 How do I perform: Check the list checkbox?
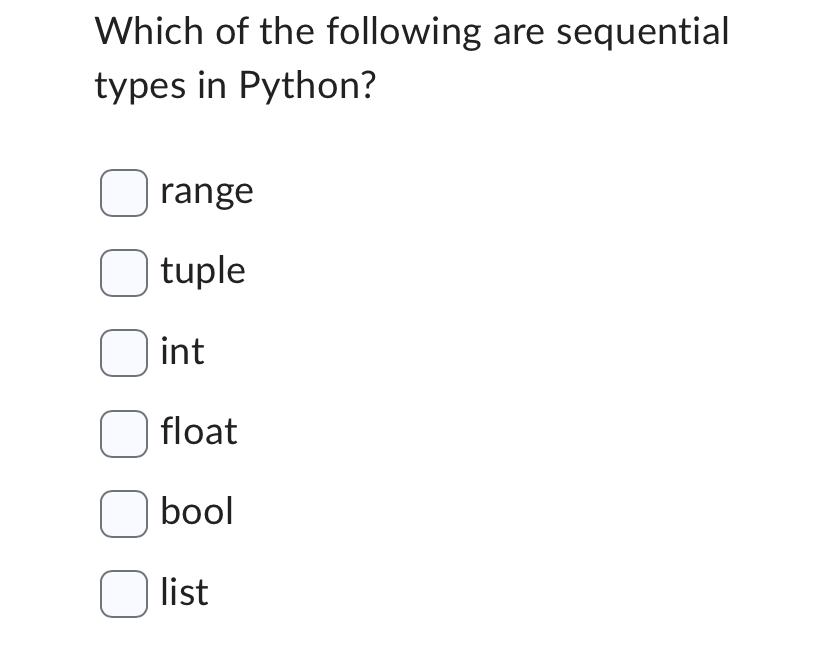coord(122,593)
